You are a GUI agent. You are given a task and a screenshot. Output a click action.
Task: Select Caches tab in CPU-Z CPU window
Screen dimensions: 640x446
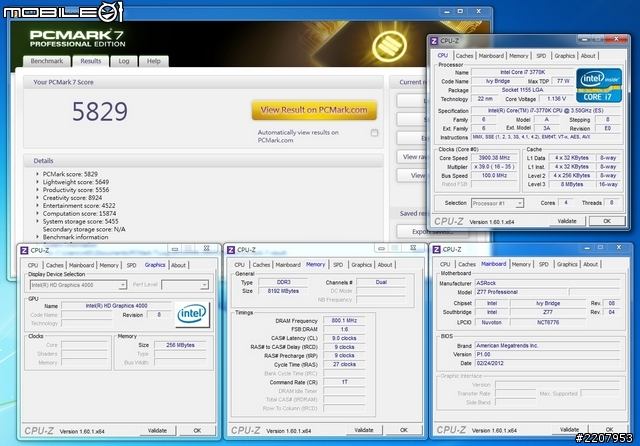464,56
